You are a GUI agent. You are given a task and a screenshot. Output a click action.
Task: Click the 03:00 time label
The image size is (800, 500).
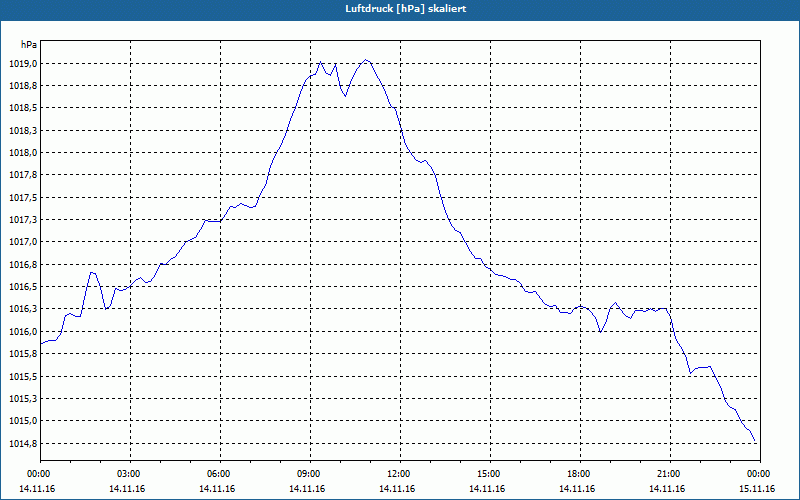[x=130, y=474]
